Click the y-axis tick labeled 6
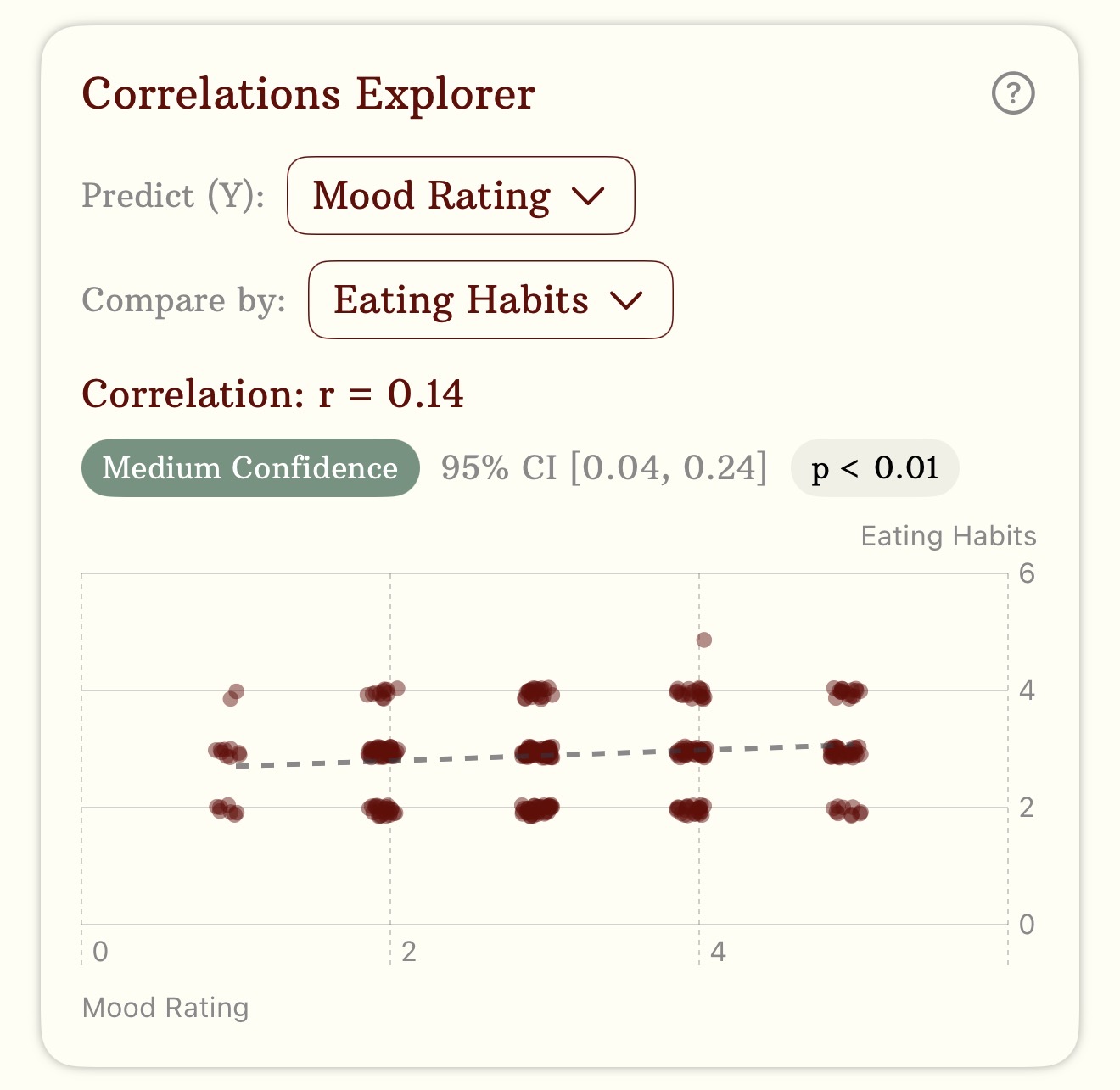Image resolution: width=1120 pixels, height=1090 pixels. (1028, 573)
